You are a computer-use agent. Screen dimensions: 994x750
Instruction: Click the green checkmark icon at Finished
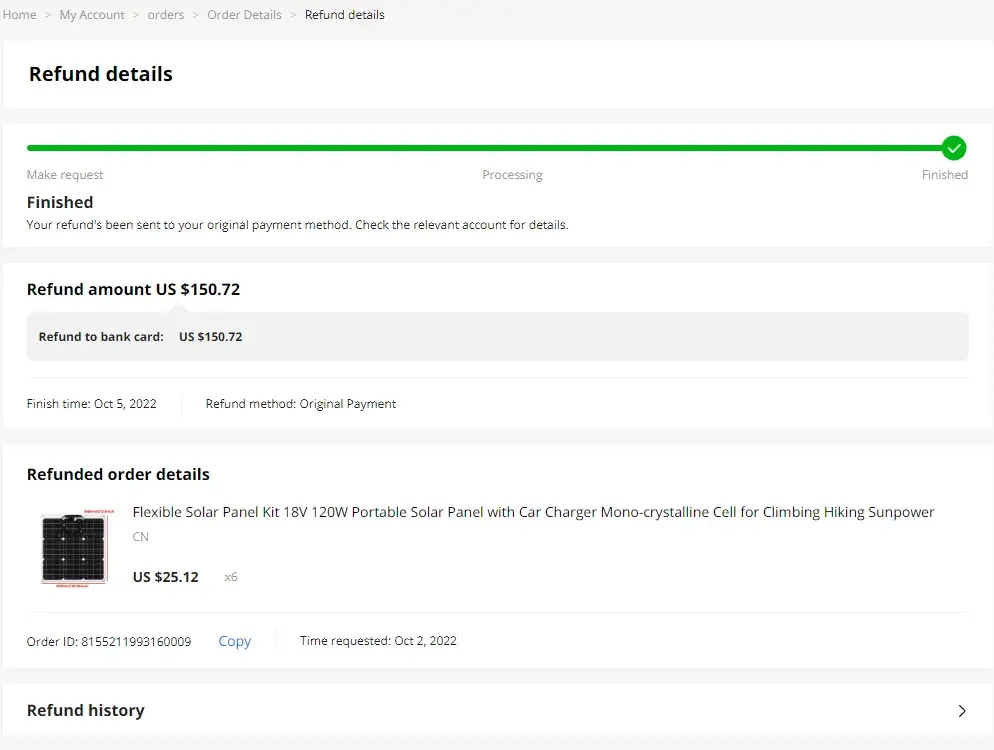coord(954,148)
